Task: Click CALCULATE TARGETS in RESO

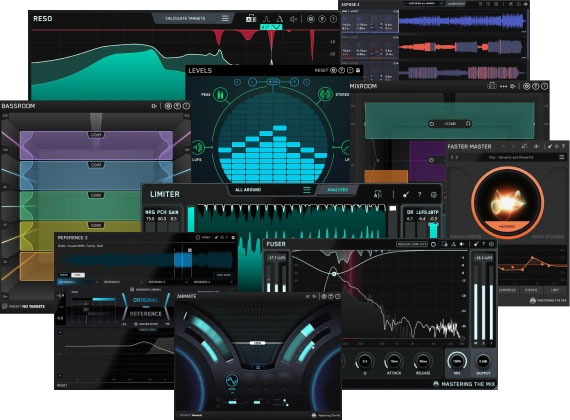Action: [185, 18]
